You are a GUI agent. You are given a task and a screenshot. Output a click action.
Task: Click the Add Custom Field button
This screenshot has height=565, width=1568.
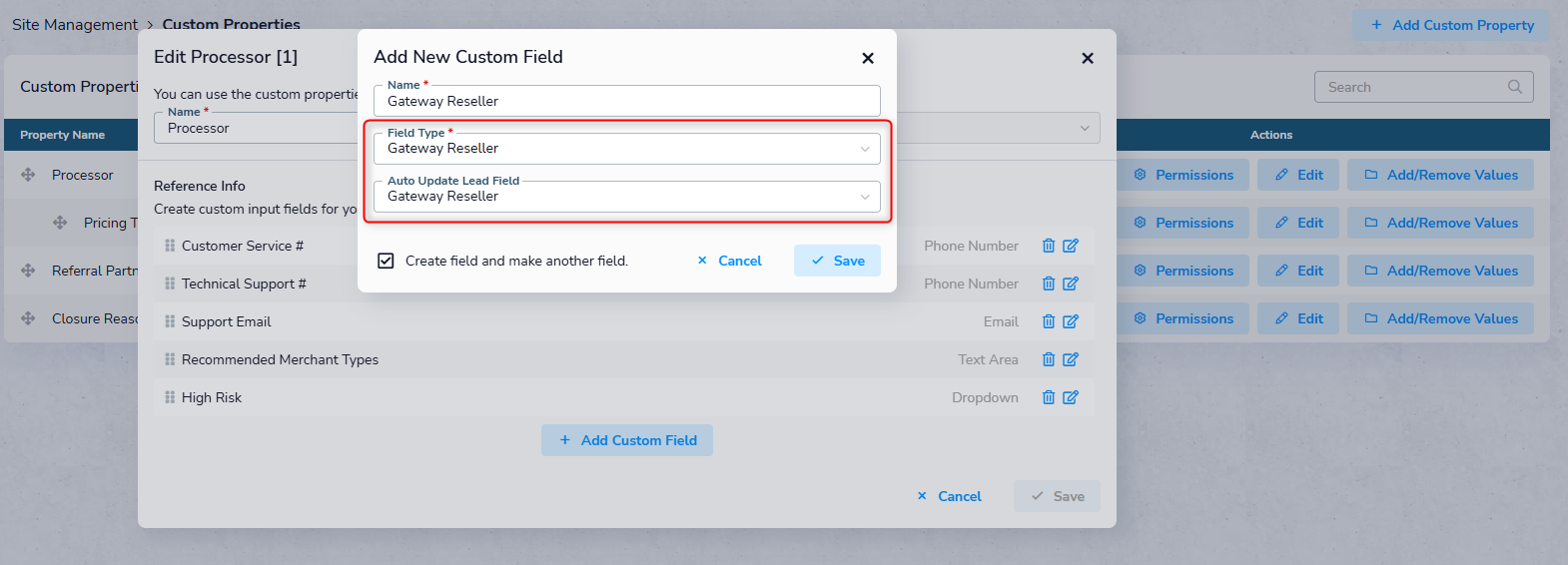(627, 440)
